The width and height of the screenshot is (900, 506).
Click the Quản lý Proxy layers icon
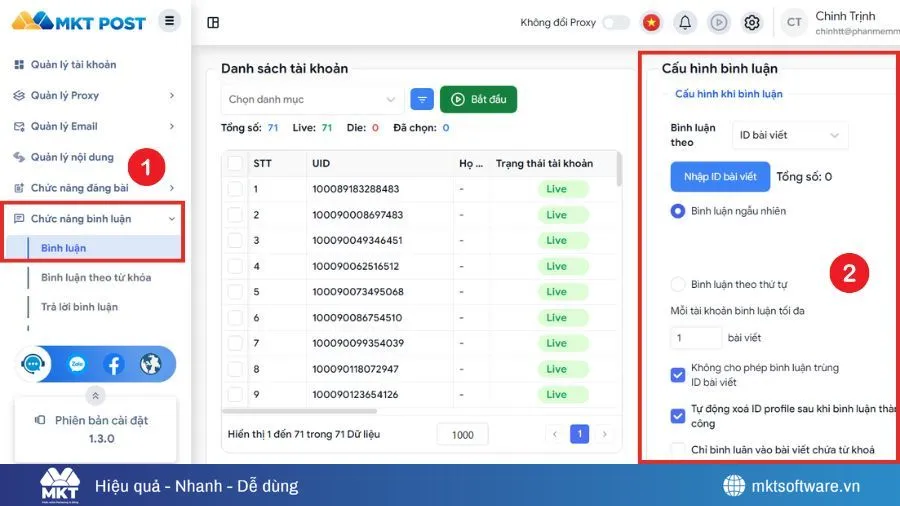click(x=19, y=95)
